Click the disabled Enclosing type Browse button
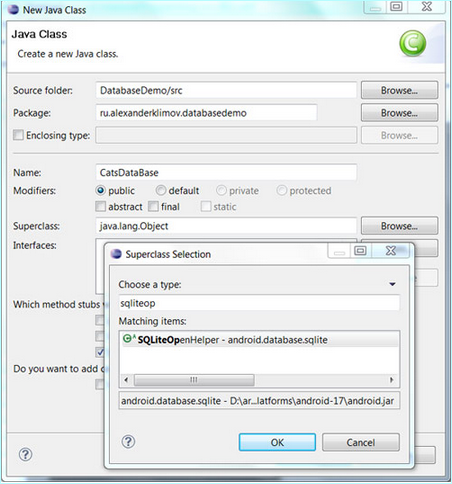The height and width of the screenshot is (484, 452). [399, 135]
